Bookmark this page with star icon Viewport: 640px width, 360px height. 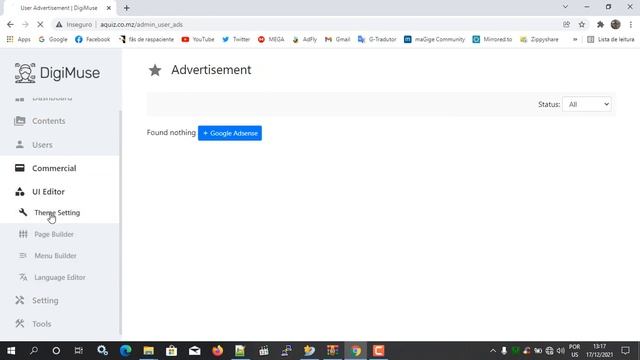[x=582, y=24]
